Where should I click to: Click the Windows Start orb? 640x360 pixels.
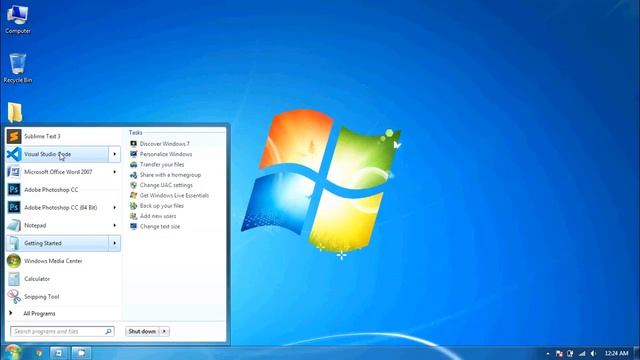click(13, 353)
